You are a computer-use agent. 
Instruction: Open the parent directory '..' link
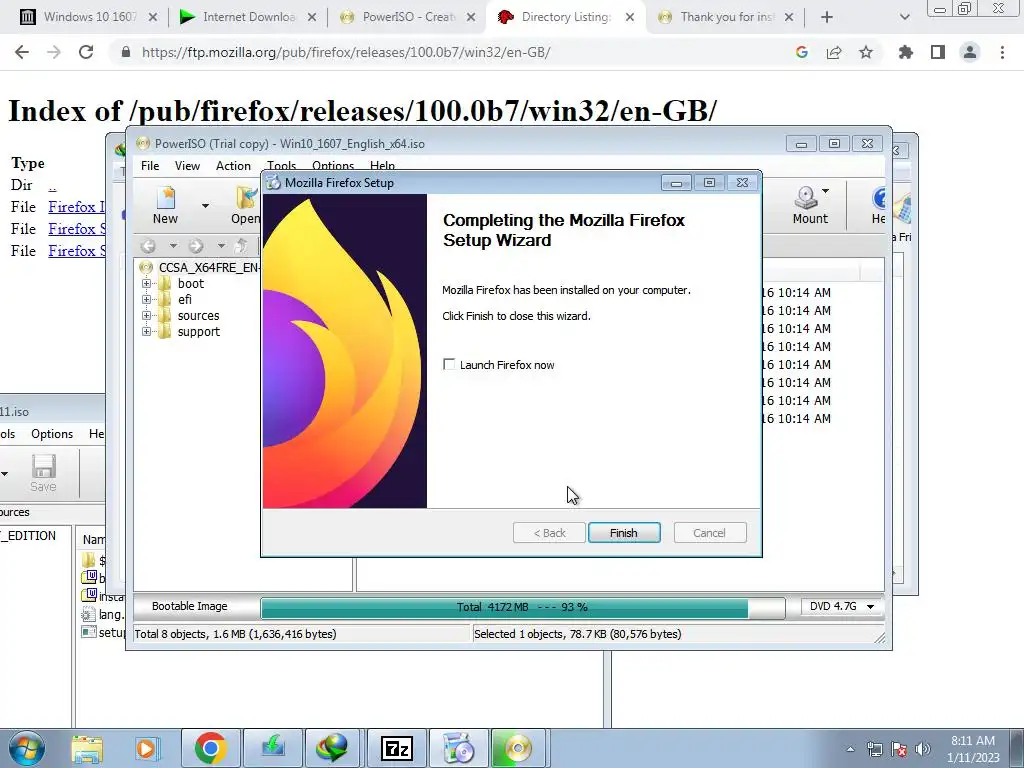(52, 185)
